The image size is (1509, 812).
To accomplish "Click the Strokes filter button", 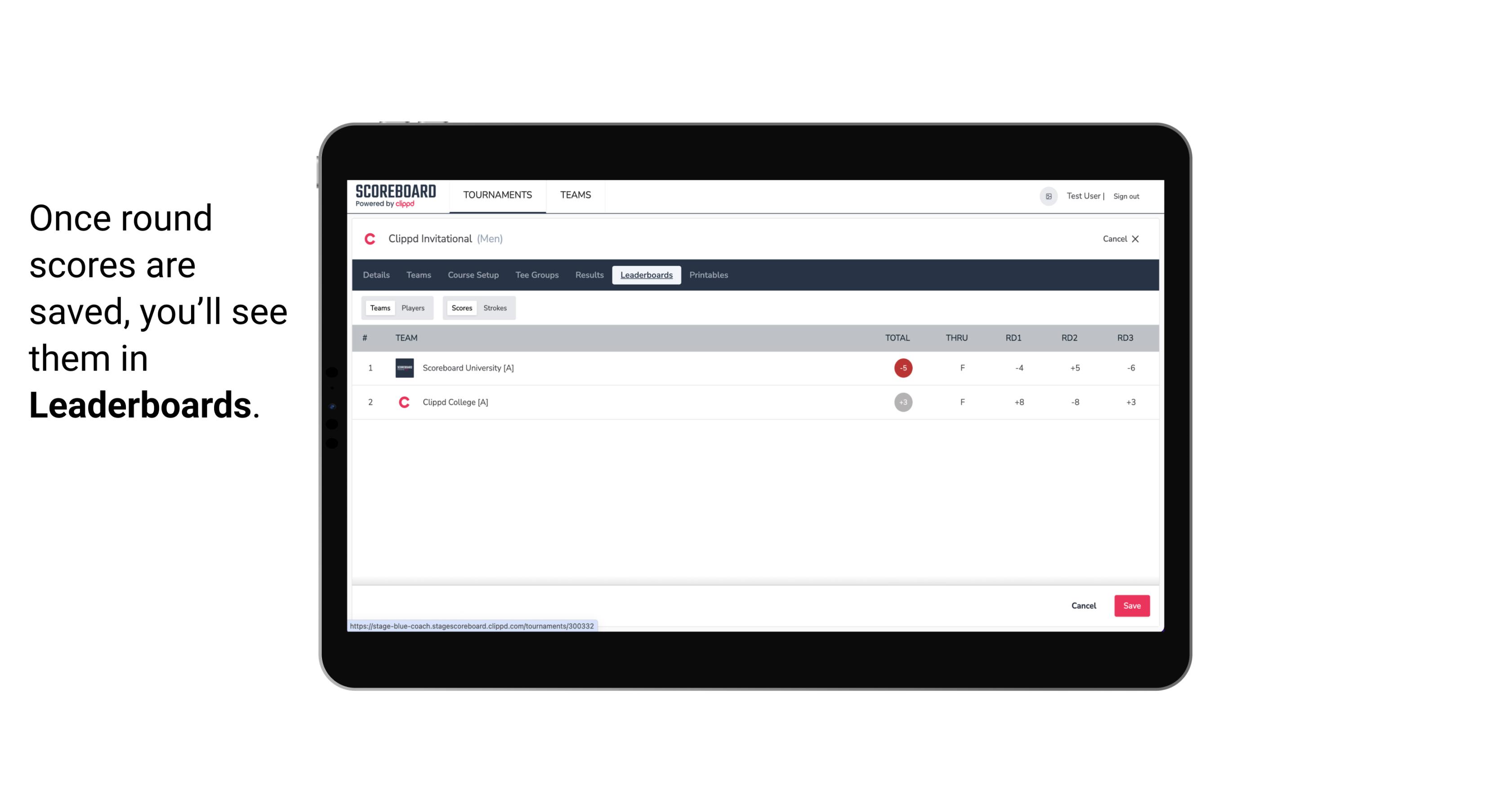I will pos(494,307).
